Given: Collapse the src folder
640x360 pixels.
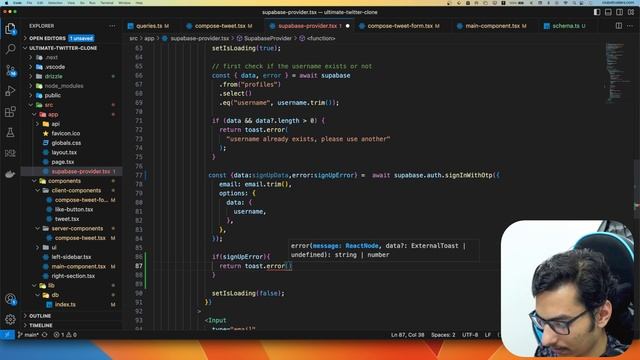Looking at the screenshot, I should (x=49, y=105).
